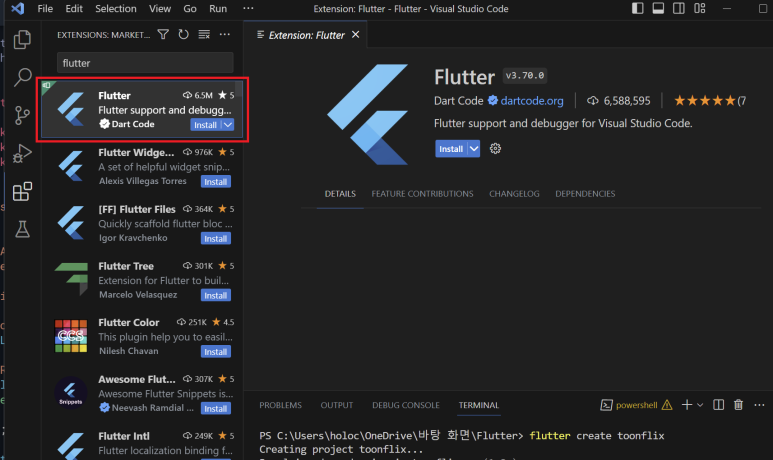This screenshot has height=460, width=773.
Task: Expand Install dropdown arrow in Flutter details
Action: point(474,149)
